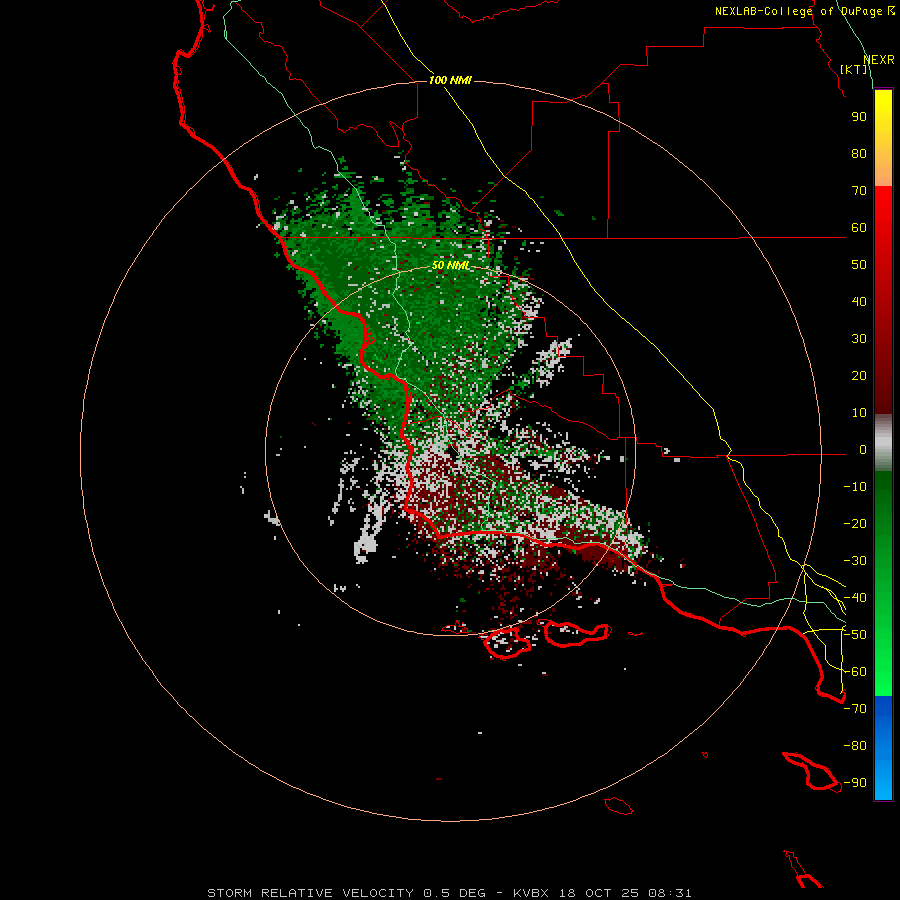This screenshot has width=900, height=900.
Task: Click the blue bottom segment of color bar
Action: point(883,748)
